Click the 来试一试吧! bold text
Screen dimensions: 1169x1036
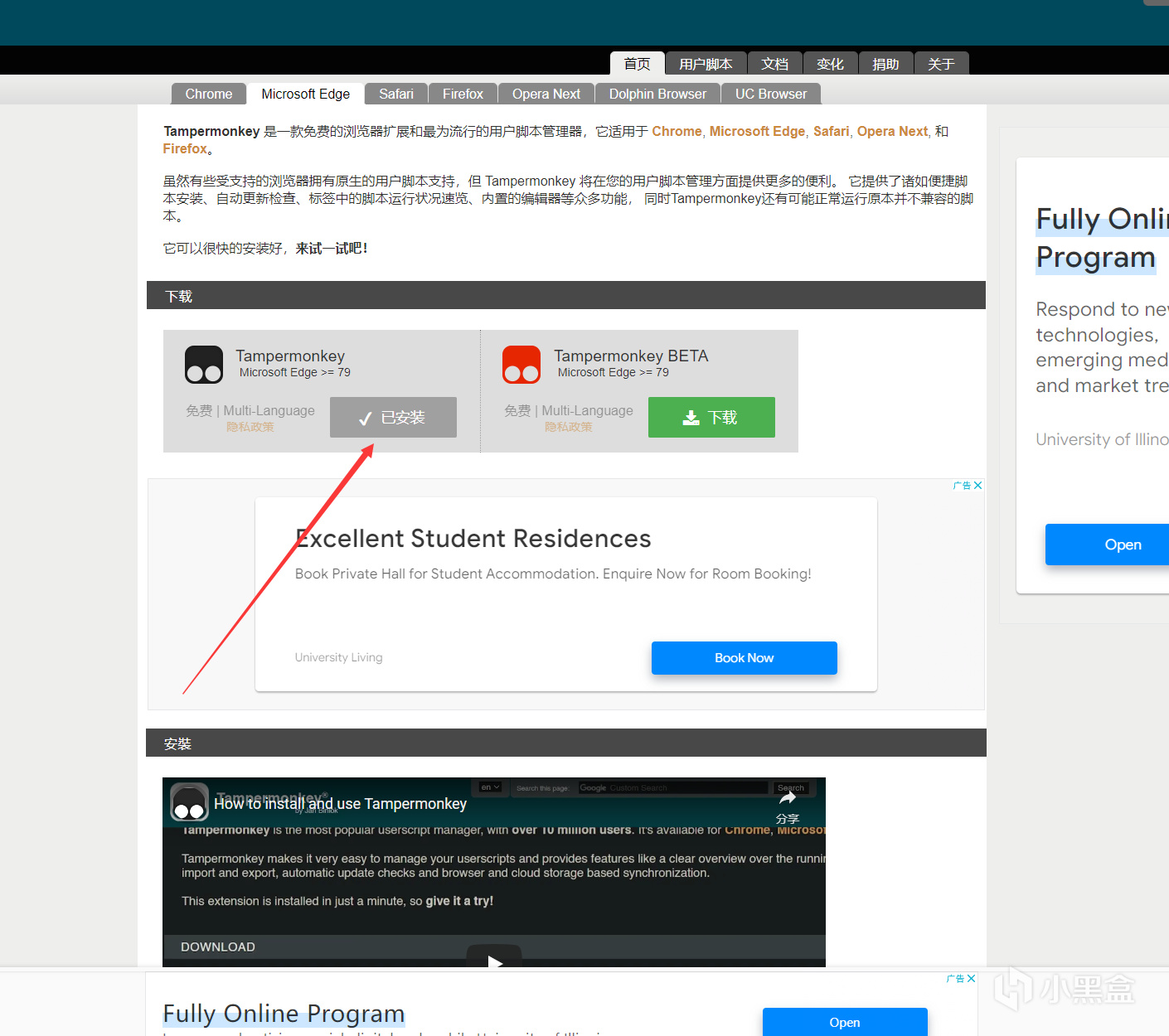point(332,249)
